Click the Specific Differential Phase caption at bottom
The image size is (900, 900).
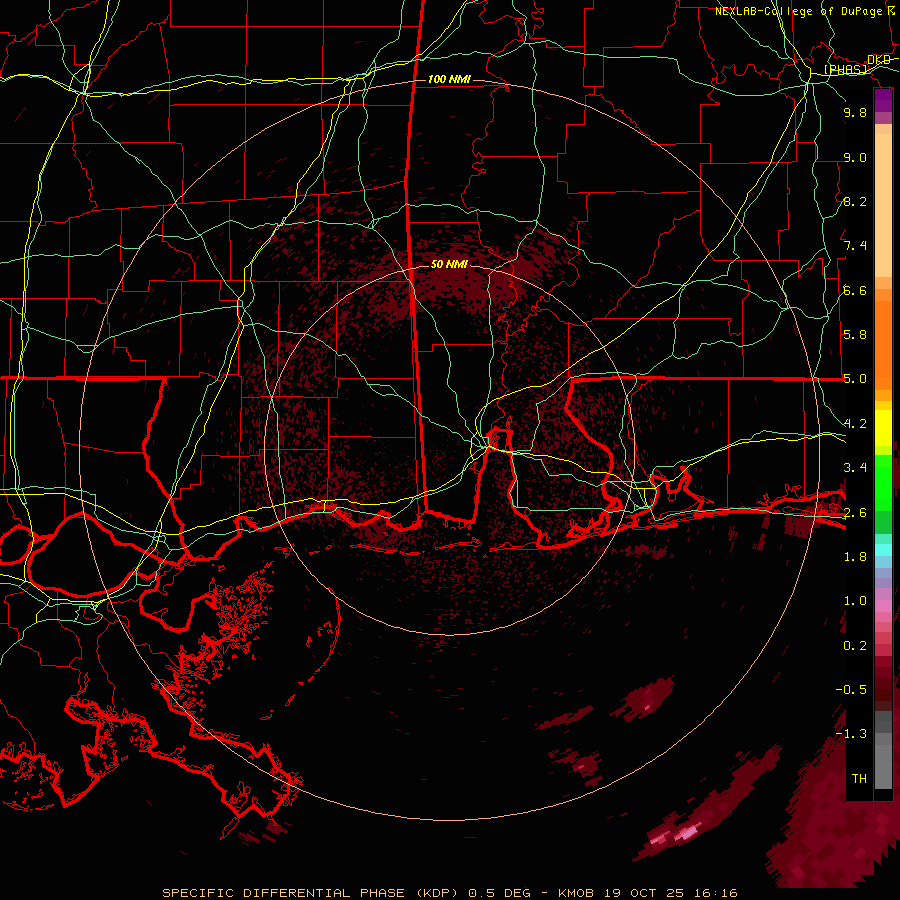tap(450, 893)
